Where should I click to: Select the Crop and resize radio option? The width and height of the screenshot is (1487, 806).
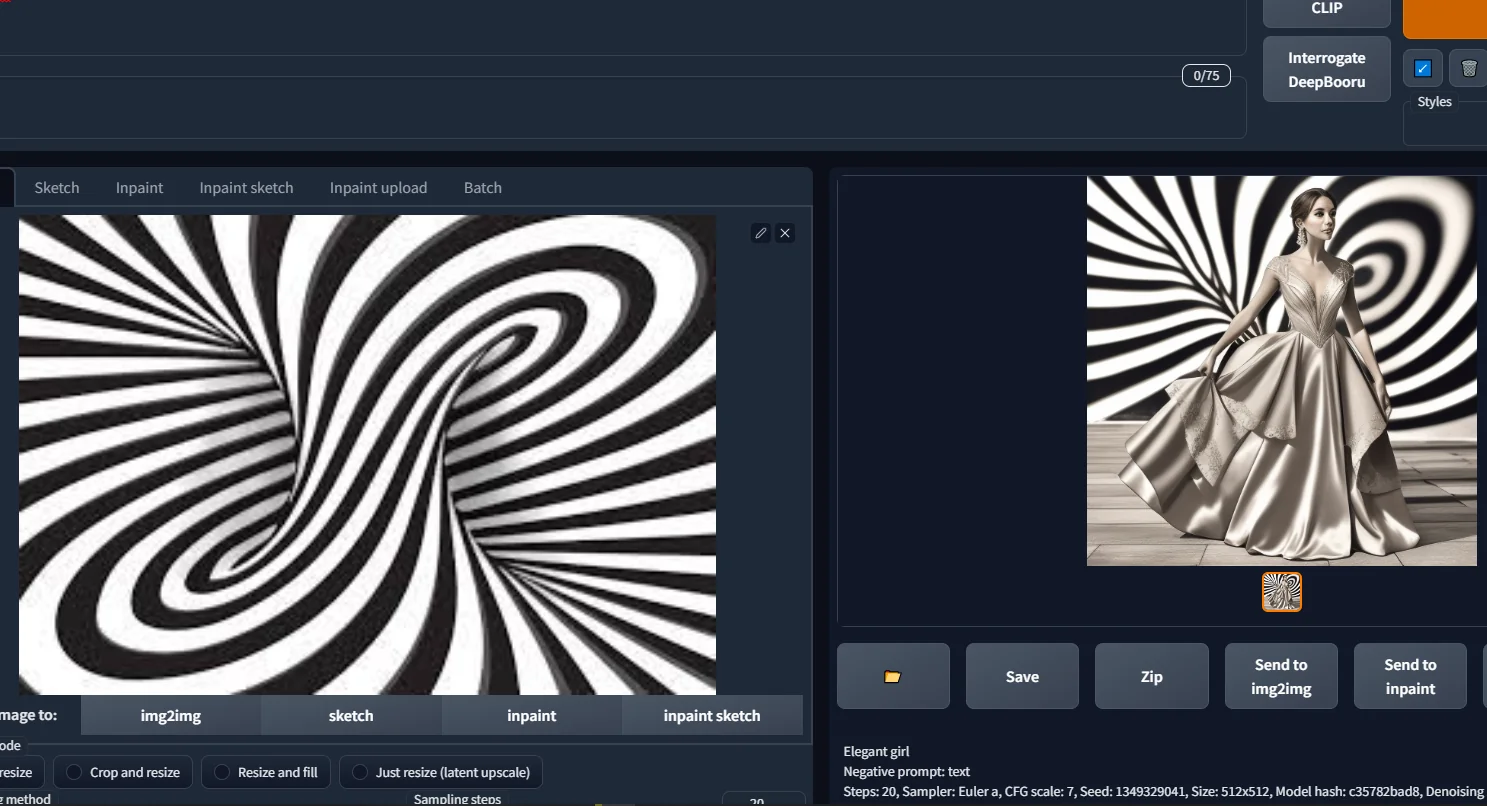pos(124,772)
